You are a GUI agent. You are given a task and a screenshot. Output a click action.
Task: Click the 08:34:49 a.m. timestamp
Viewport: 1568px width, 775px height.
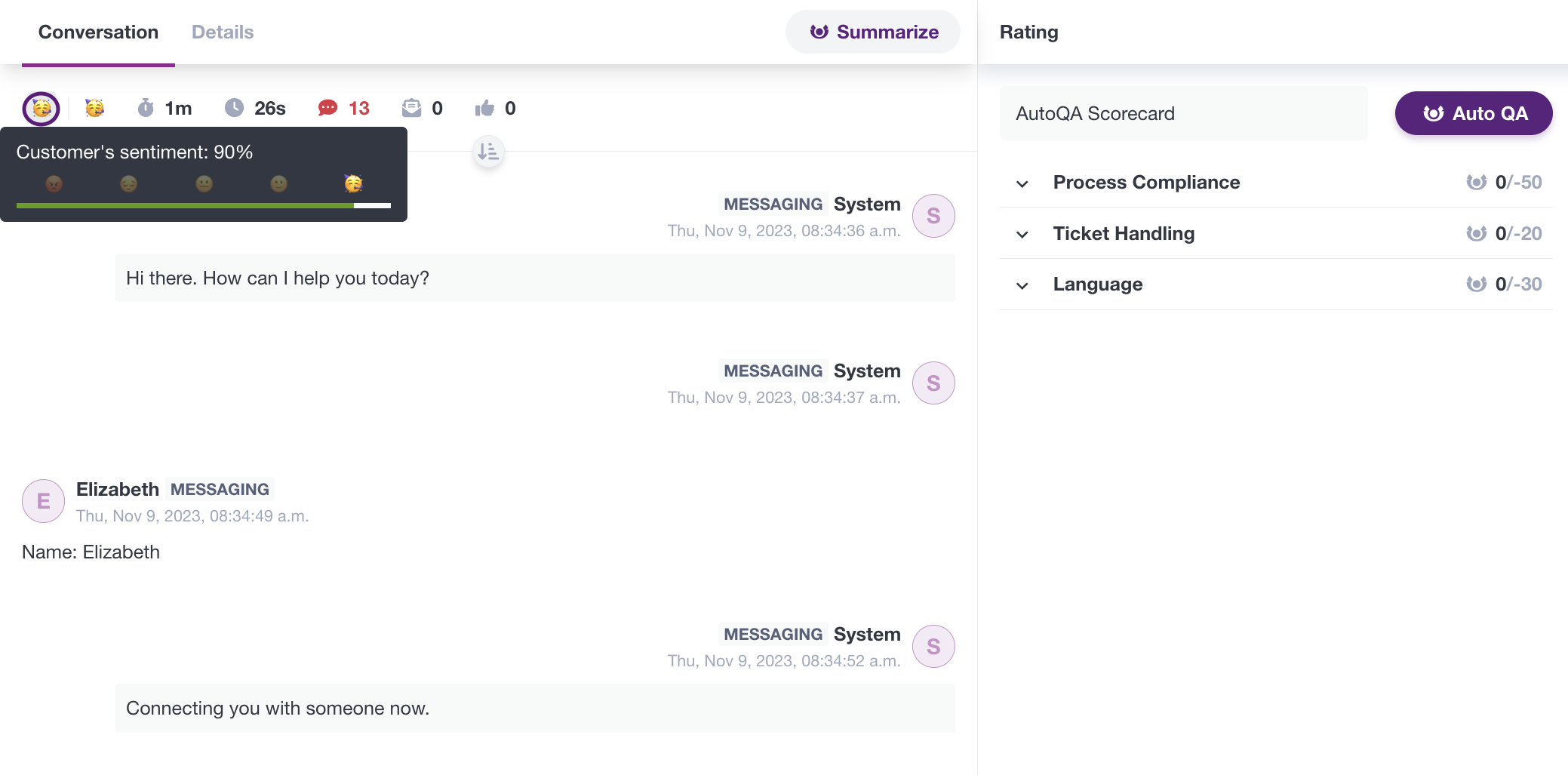192,515
